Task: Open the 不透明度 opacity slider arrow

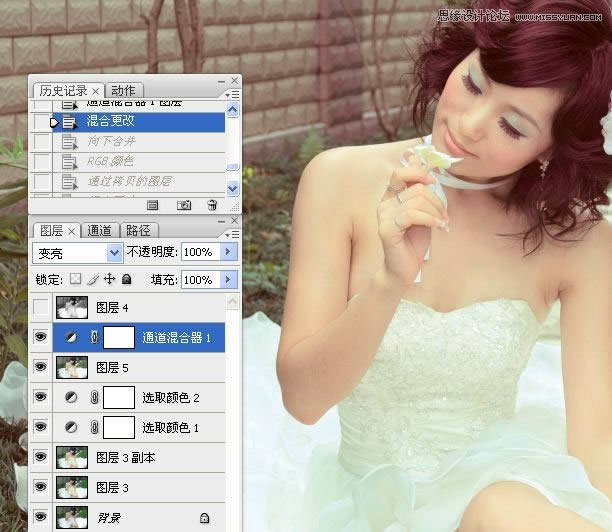Action: coord(228,252)
